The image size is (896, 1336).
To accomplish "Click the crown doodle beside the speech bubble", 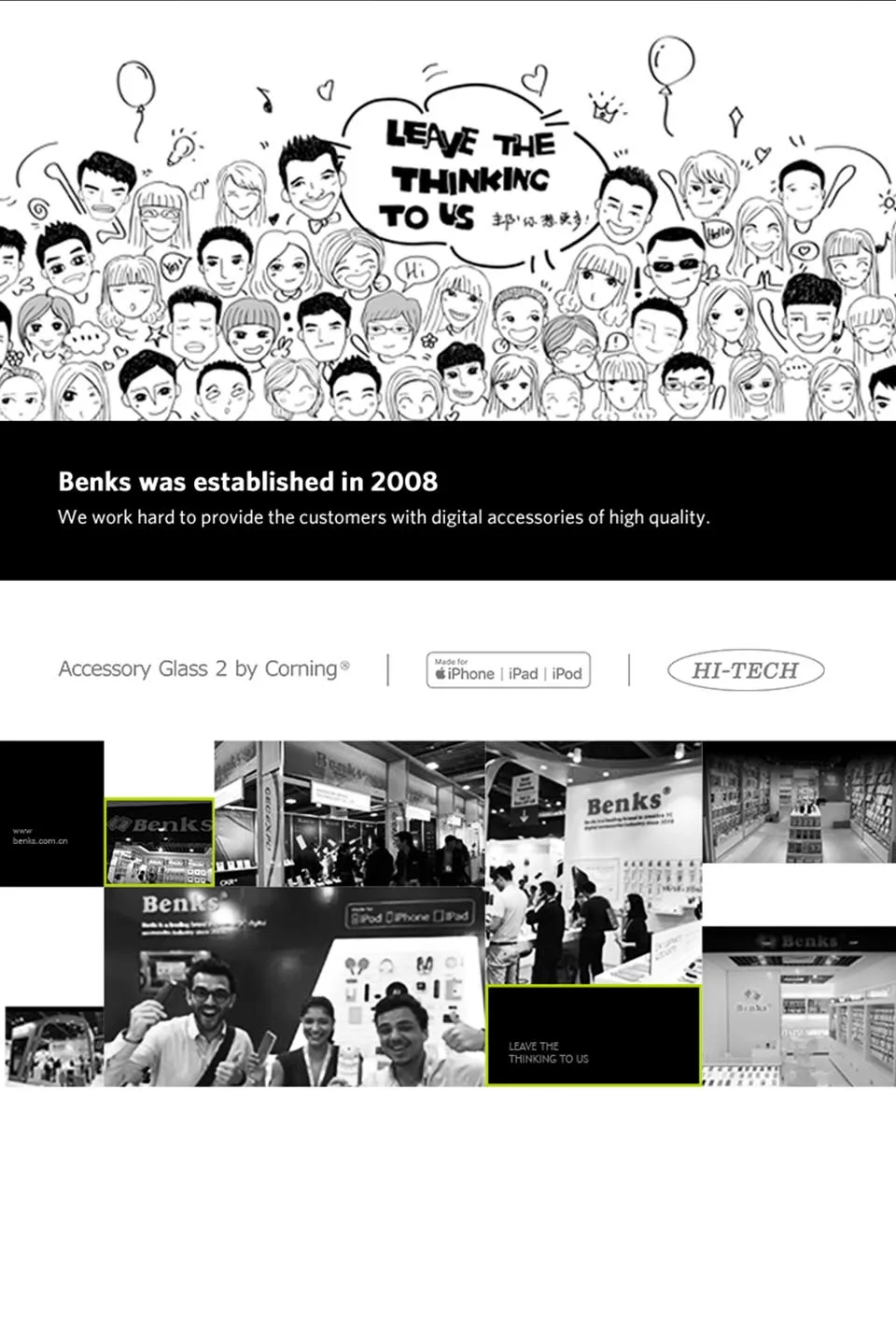I will tap(608, 109).
